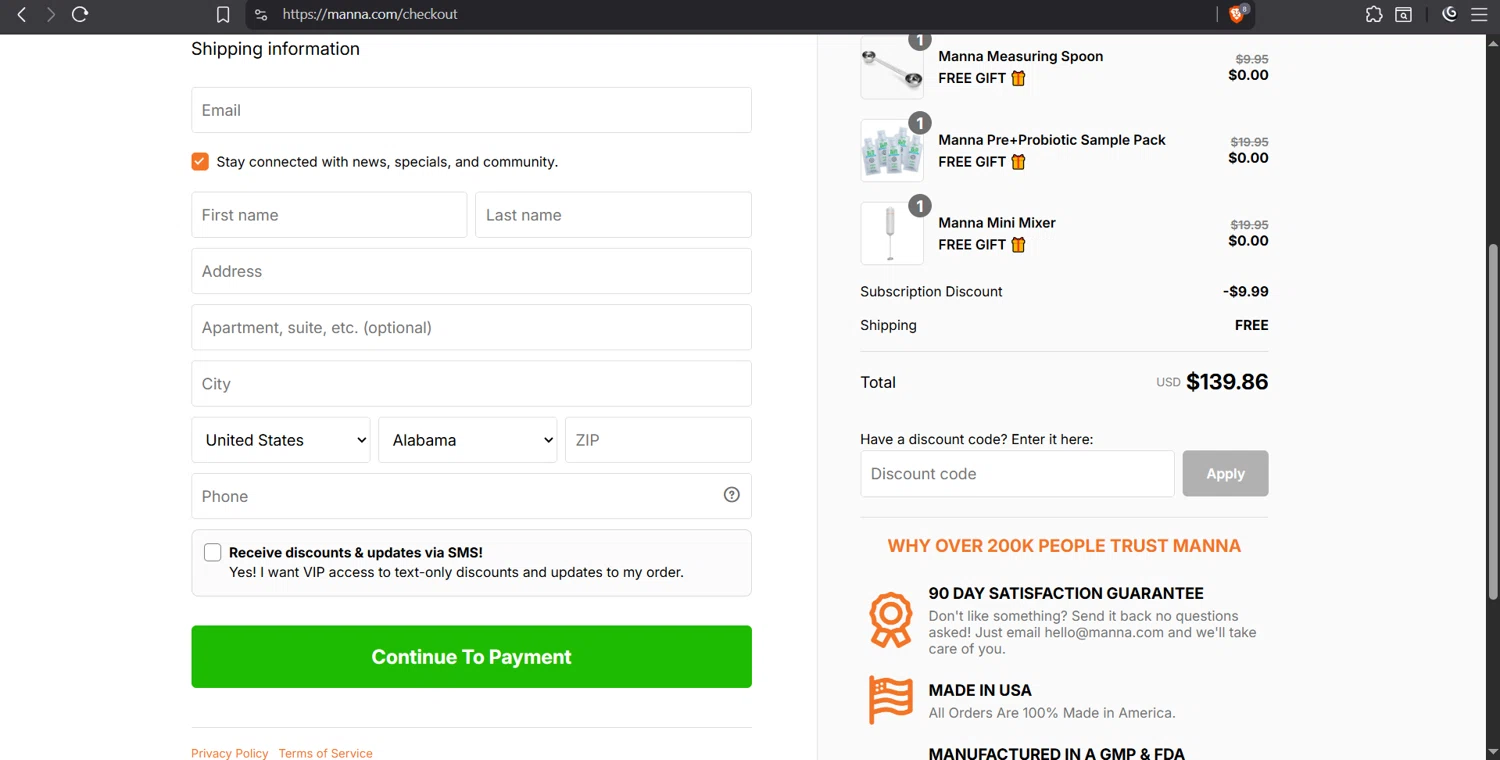The height and width of the screenshot is (760, 1500).
Task: Open site settings icon beside the URL
Action: tap(261, 14)
